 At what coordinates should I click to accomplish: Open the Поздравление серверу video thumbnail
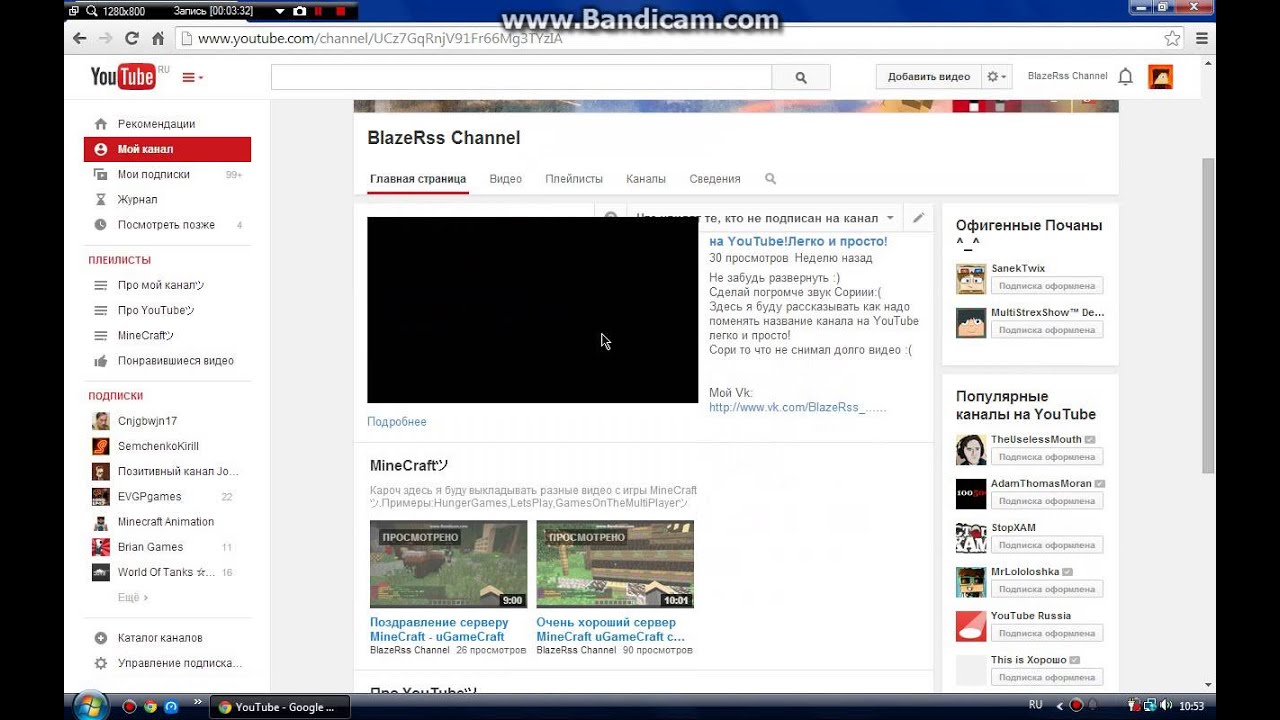448,564
